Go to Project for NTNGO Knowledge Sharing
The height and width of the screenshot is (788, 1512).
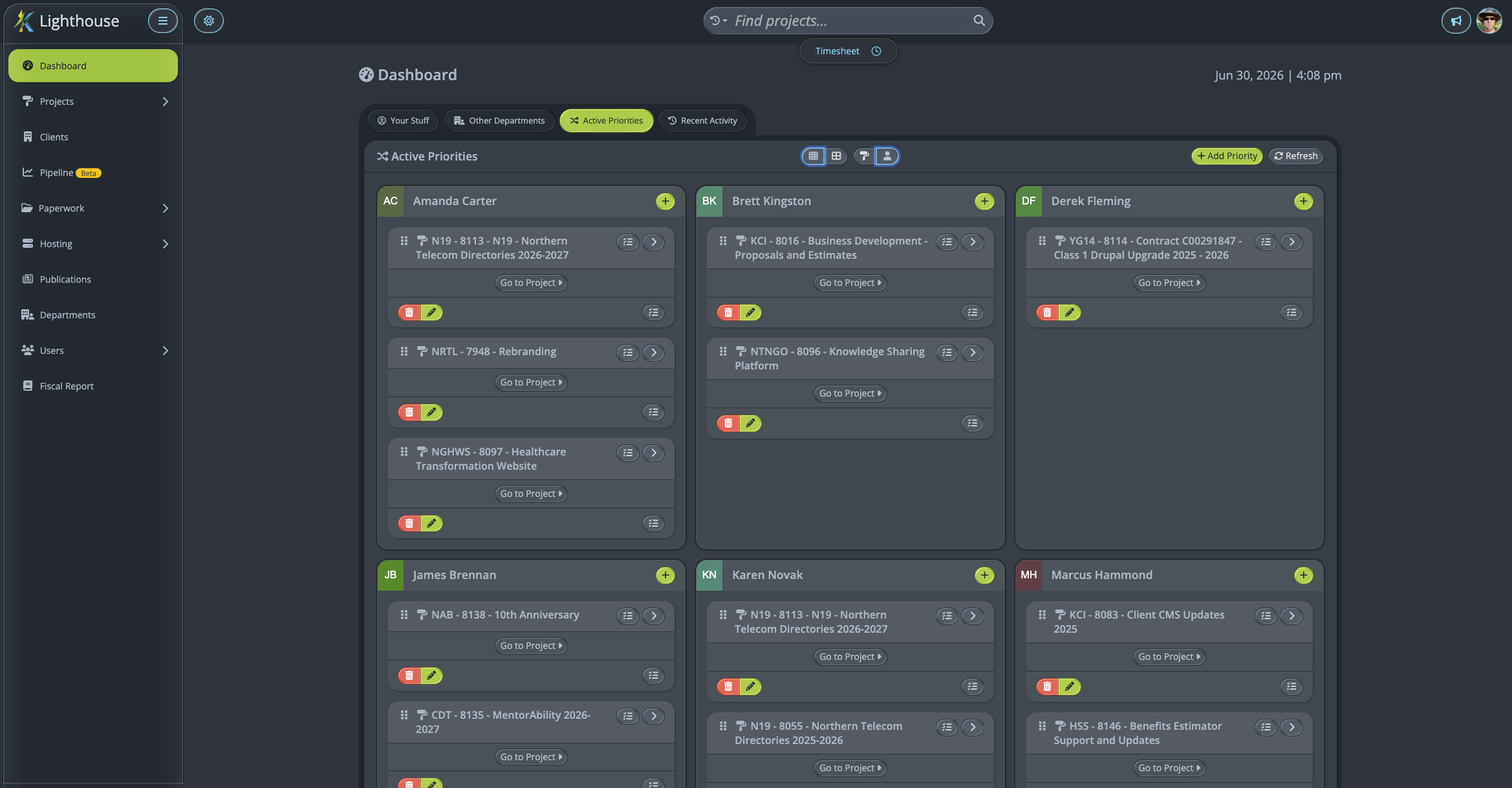click(x=850, y=393)
